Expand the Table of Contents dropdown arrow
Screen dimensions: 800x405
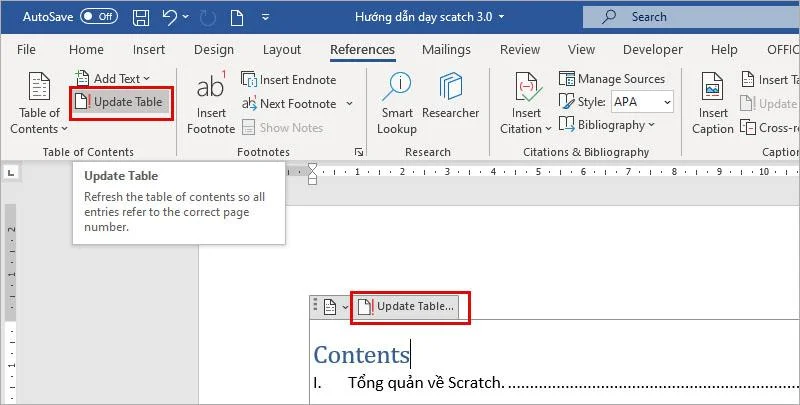65,129
